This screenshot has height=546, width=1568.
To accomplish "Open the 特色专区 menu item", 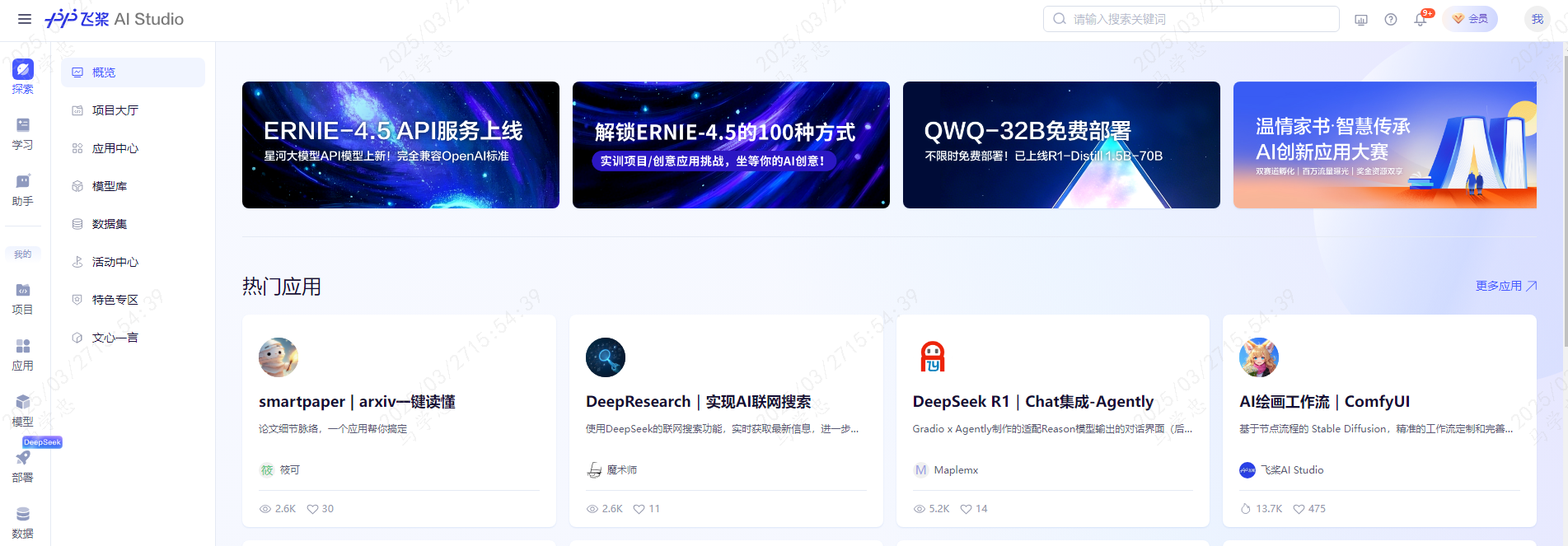I will [x=133, y=300].
